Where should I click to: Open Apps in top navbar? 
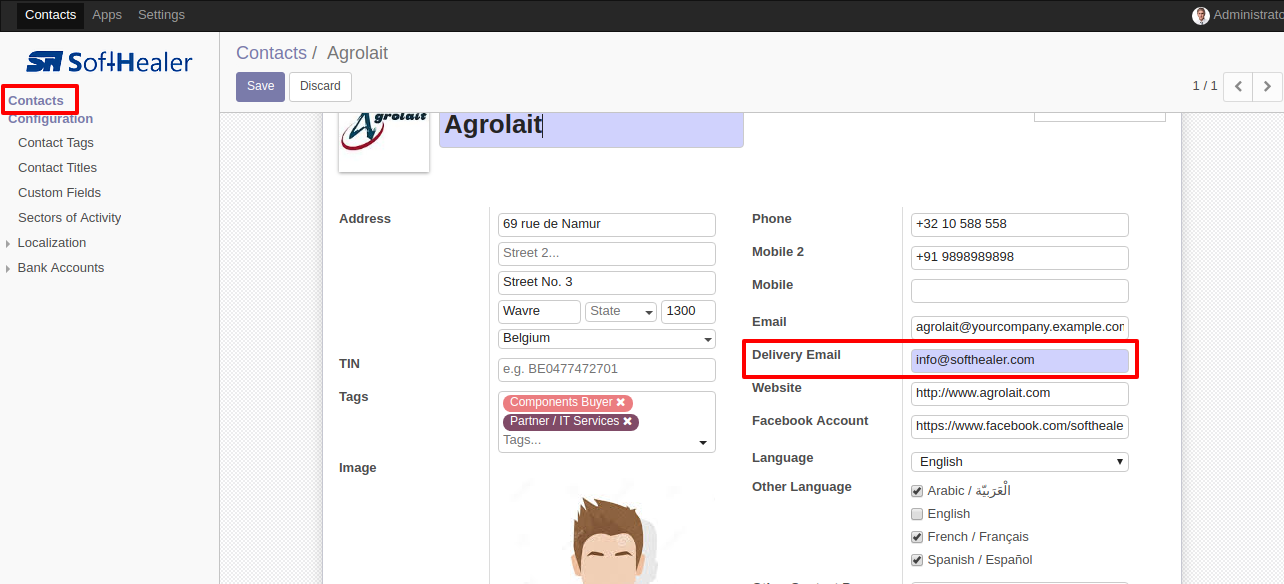click(107, 15)
